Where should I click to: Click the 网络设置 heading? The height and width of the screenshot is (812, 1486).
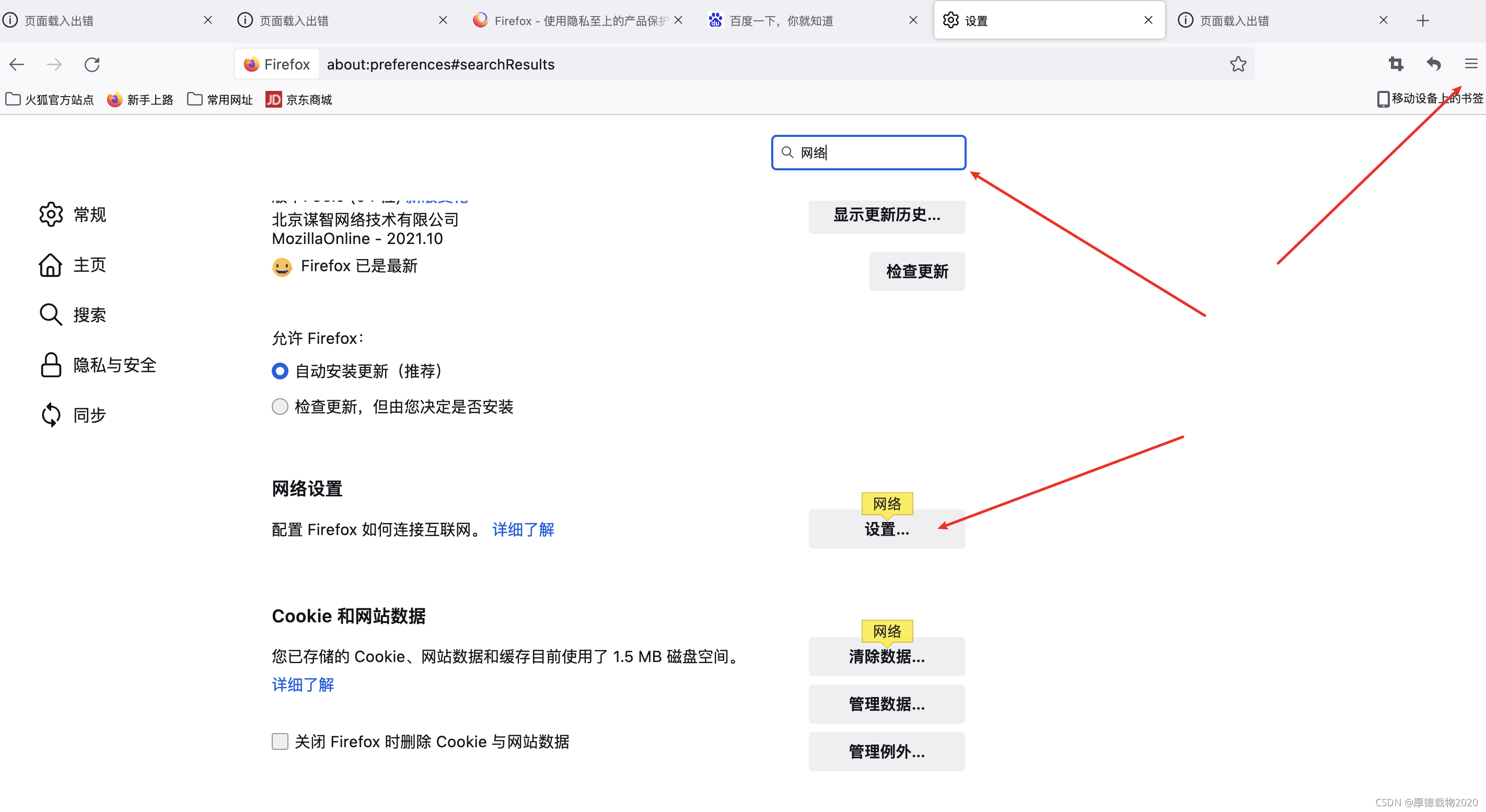(307, 489)
